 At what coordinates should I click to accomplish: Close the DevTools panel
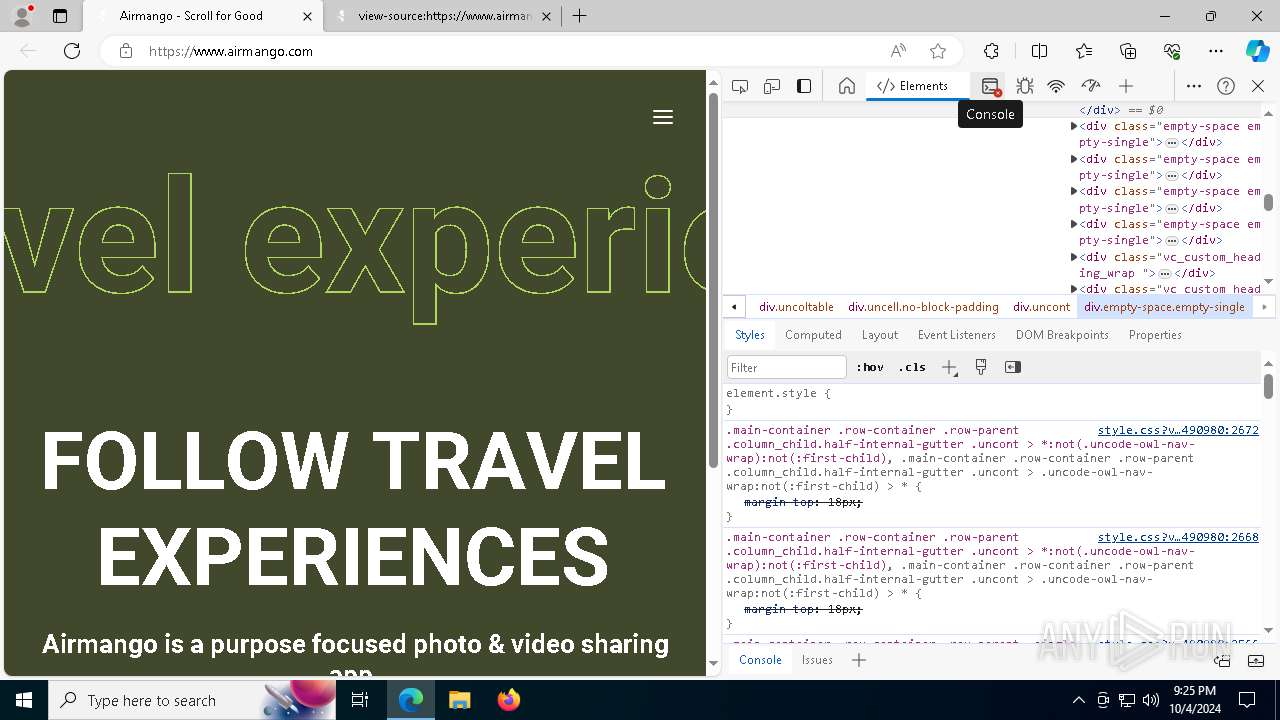[1258, 86]
